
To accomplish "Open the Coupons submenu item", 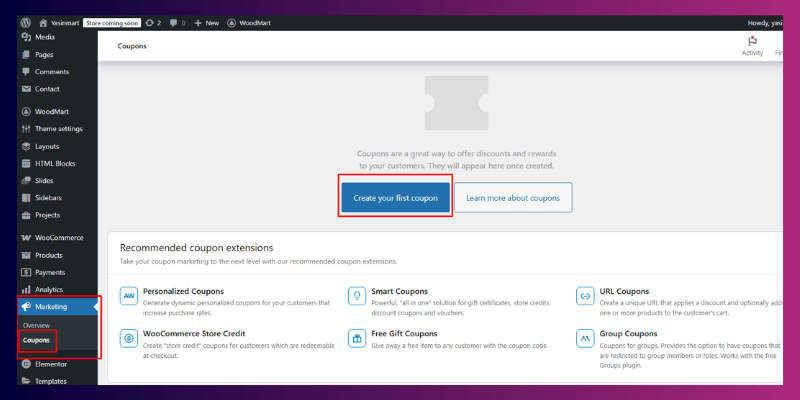I will (x=36, y=340).
